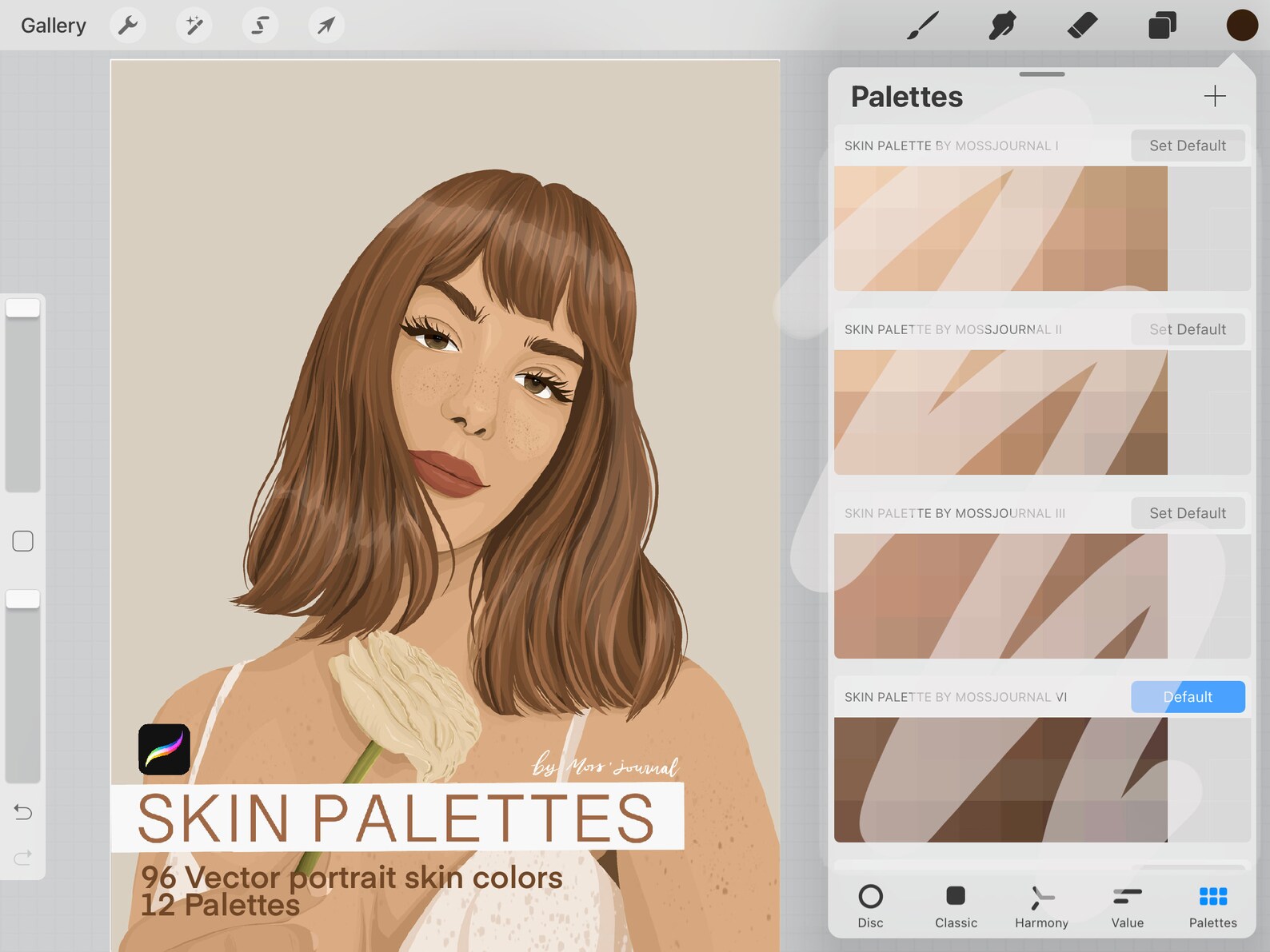Set Skin Palette Mossjournal I as default
The height and width of the screenshot is (952, 1270).
[1188, 145]
